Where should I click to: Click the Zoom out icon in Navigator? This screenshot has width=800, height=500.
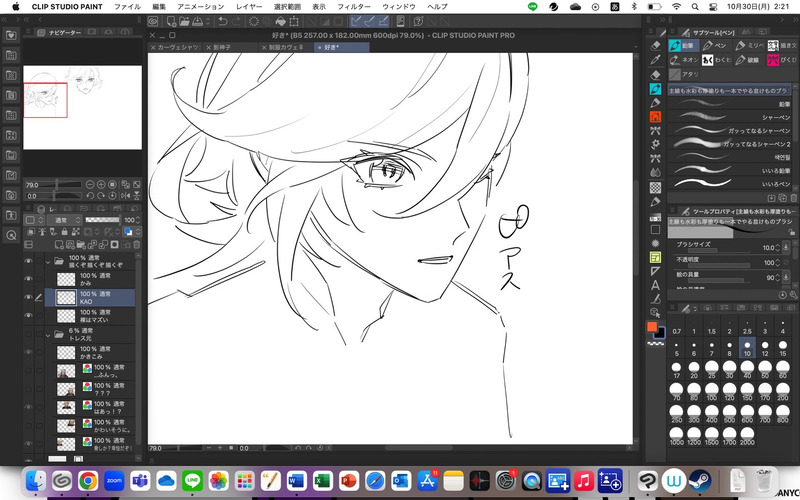90,184
